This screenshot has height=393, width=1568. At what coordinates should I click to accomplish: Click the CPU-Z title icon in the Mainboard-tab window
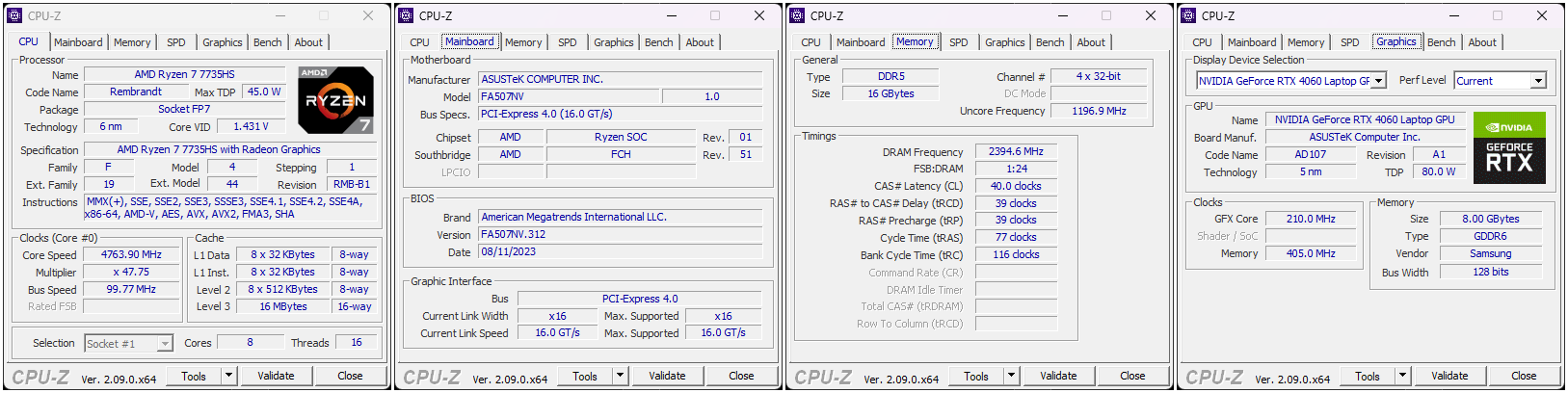pyautogui.click(x=407, y=15)
